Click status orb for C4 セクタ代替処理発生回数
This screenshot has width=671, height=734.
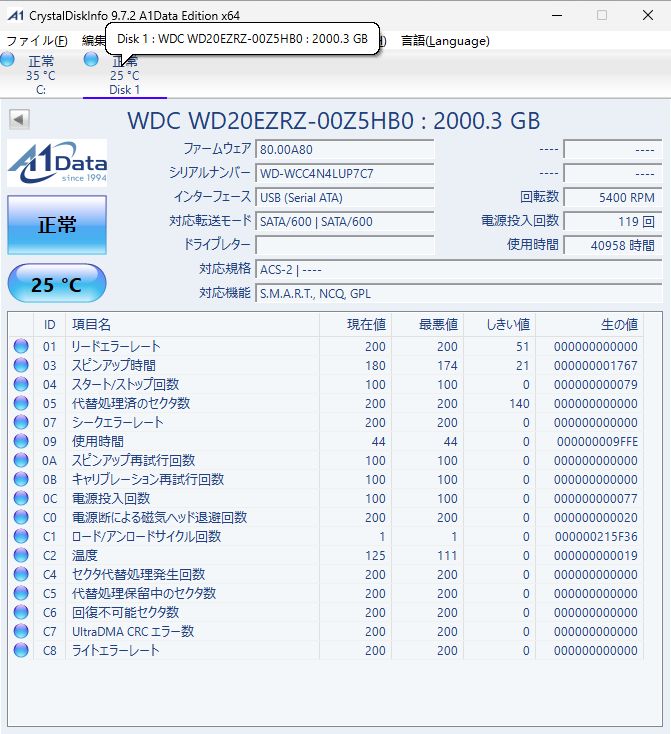pos(21,574)
